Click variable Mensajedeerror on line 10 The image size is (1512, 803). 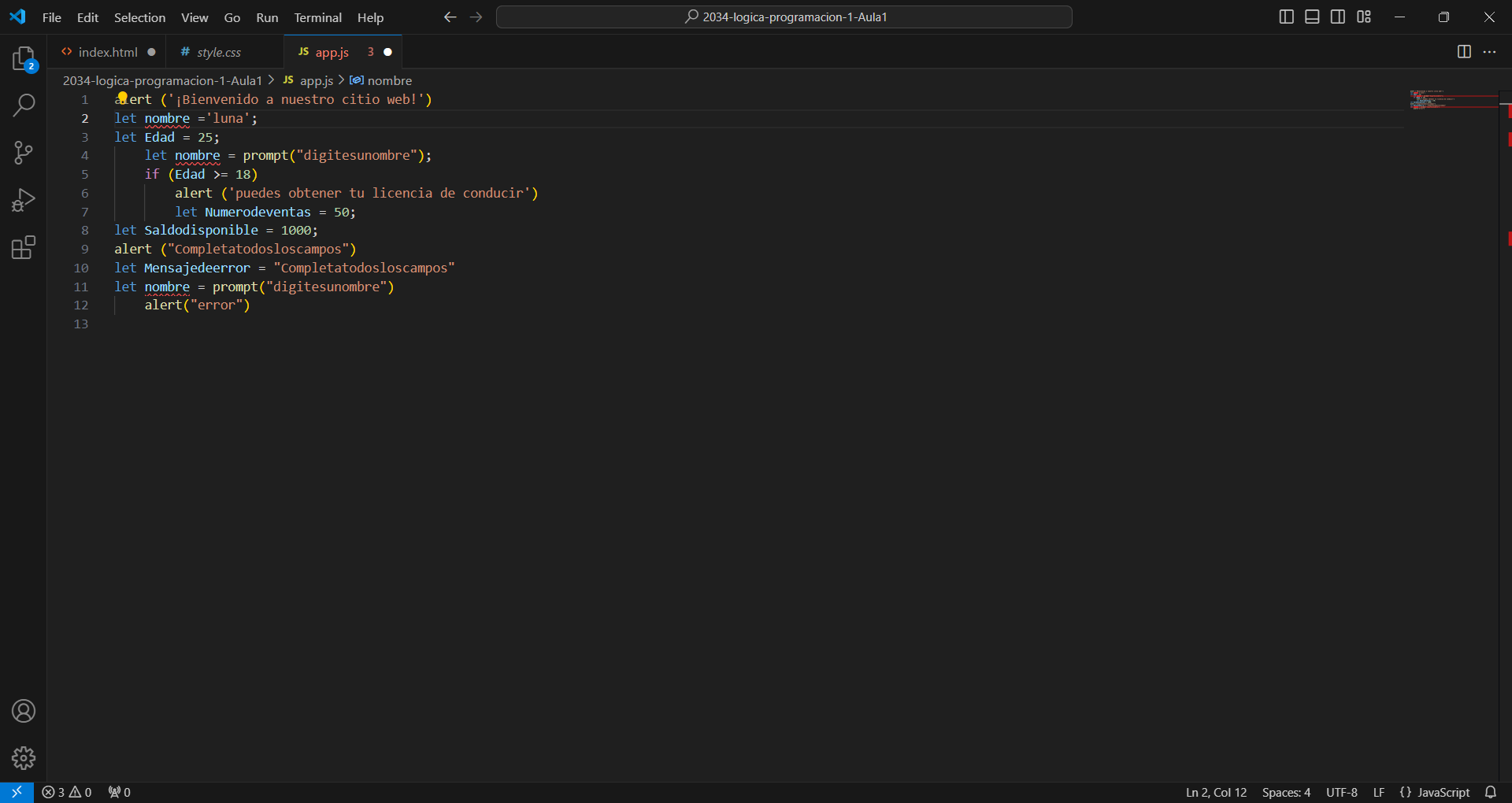pos(197,268)
